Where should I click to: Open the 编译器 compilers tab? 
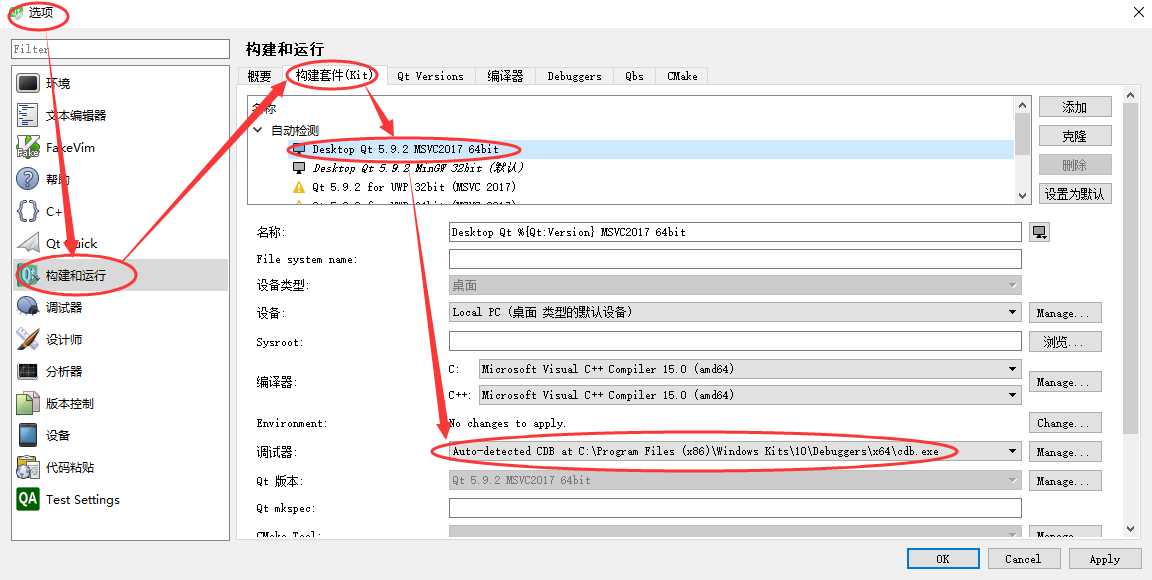tap(505, 76)
